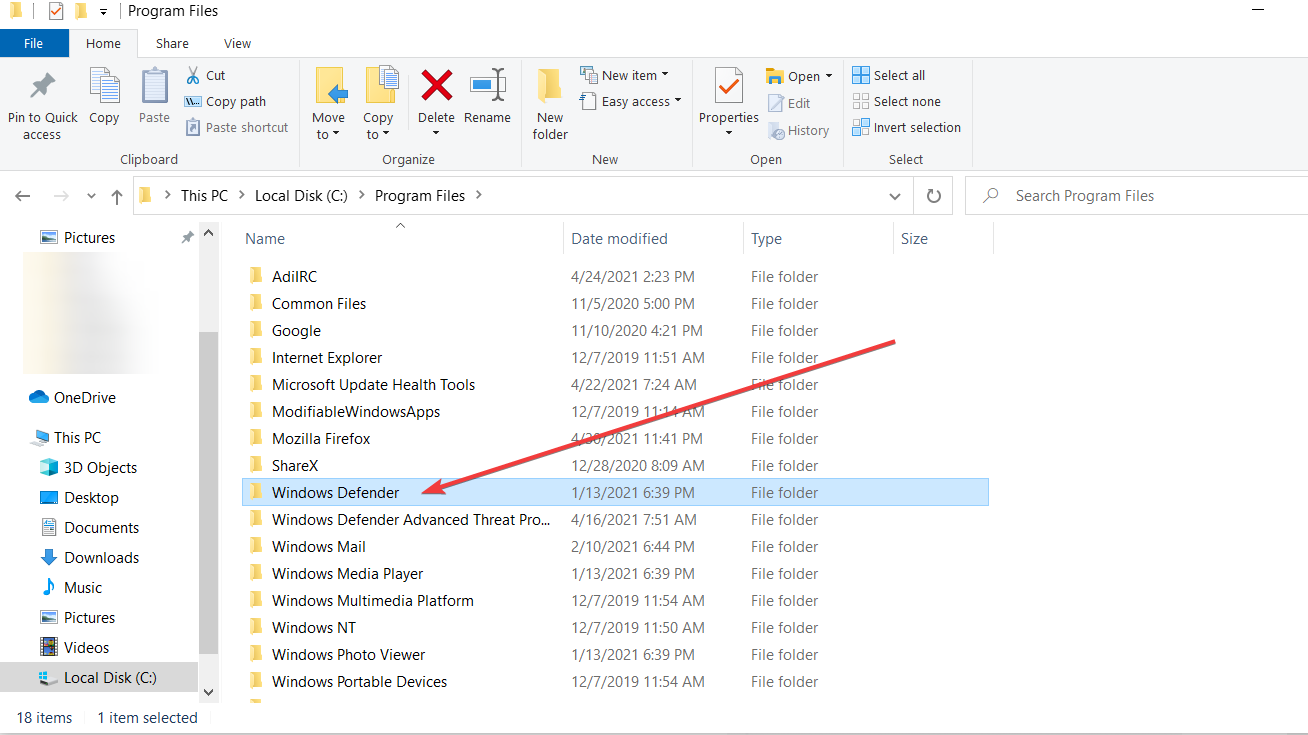Select the Mozilla Firefox folder

[x=321, y=438]
